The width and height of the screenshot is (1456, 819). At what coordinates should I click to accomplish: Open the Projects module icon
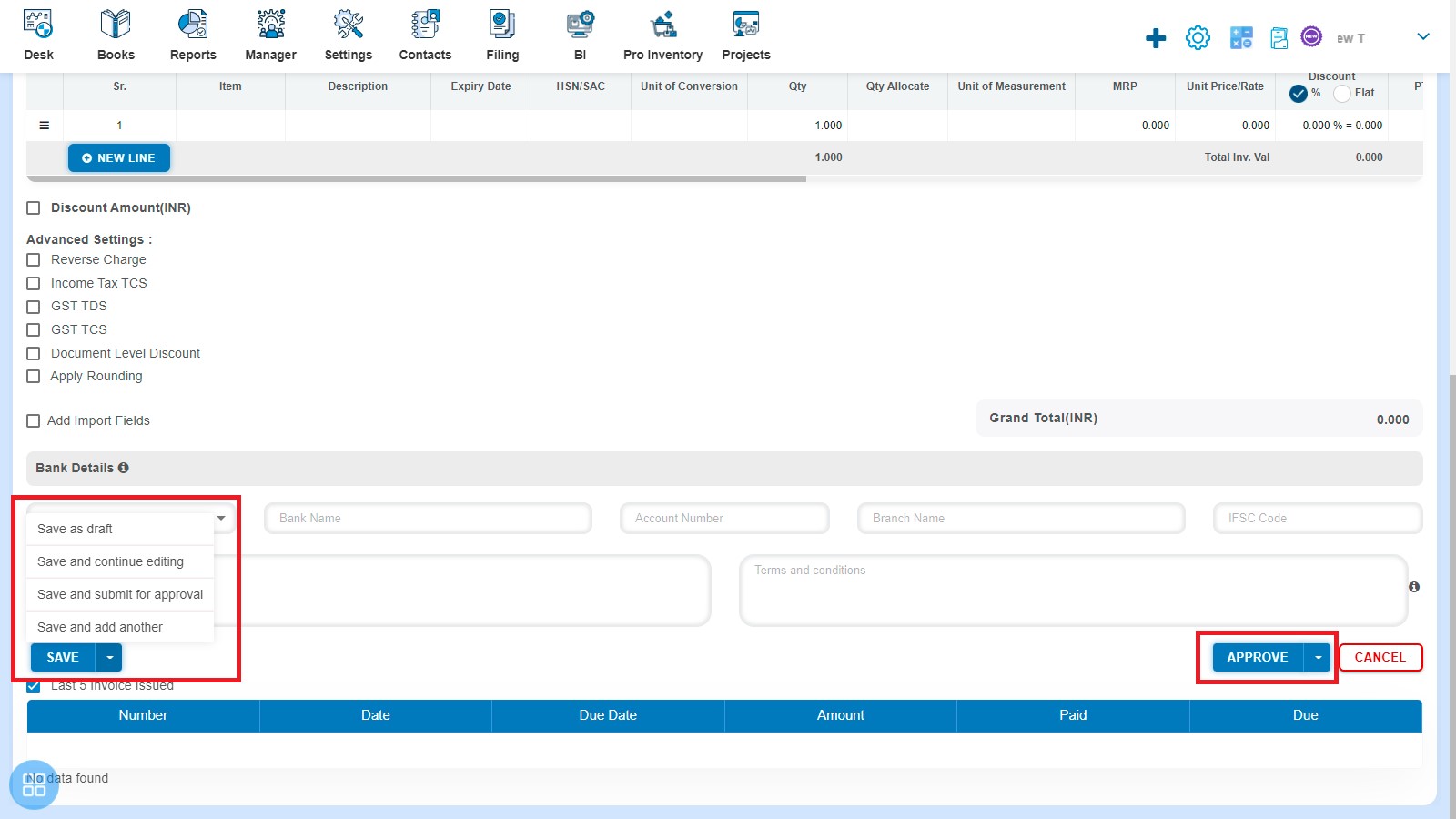[x=746, y=24]
